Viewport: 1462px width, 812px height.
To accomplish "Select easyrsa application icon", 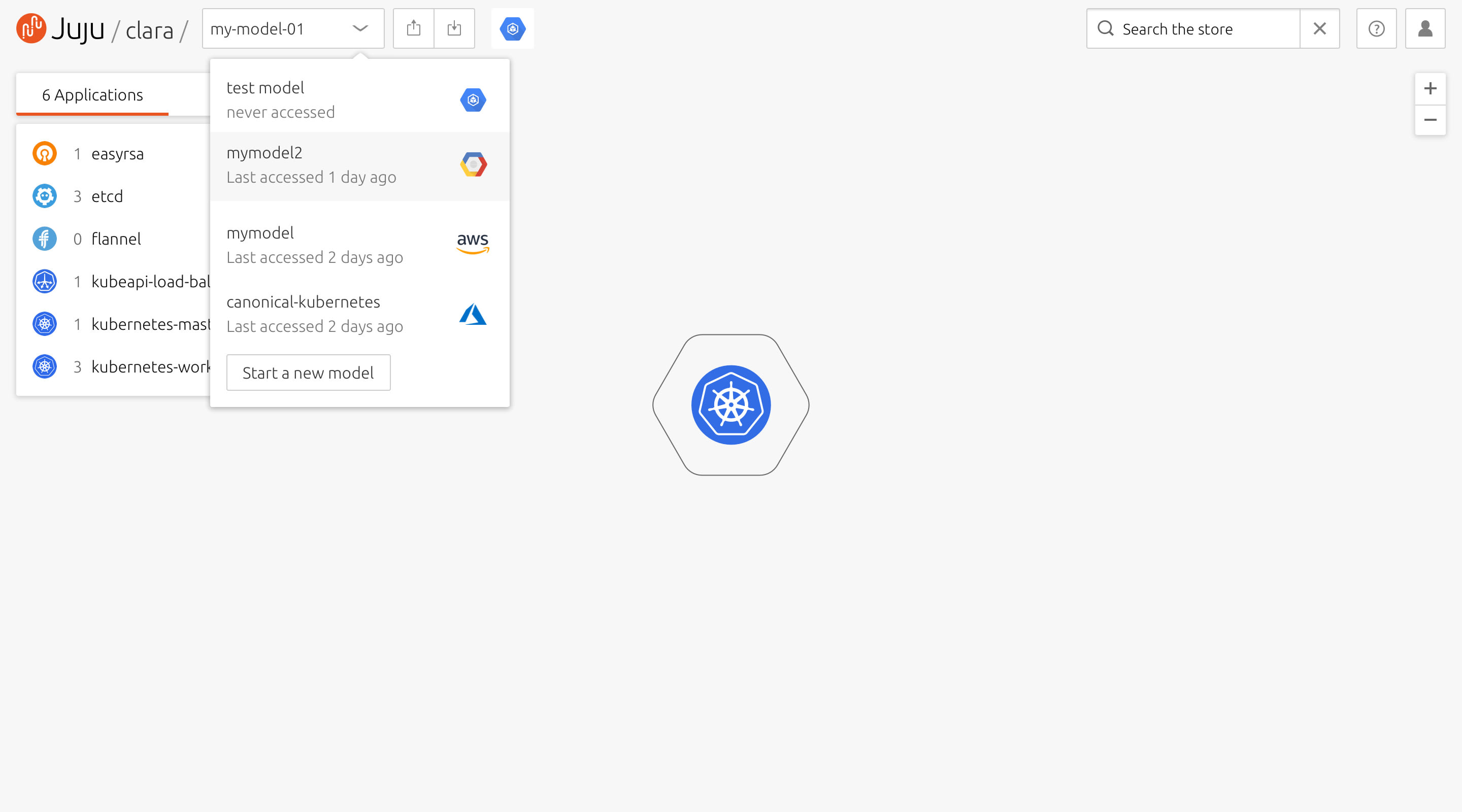I will (x=44, y=153).
